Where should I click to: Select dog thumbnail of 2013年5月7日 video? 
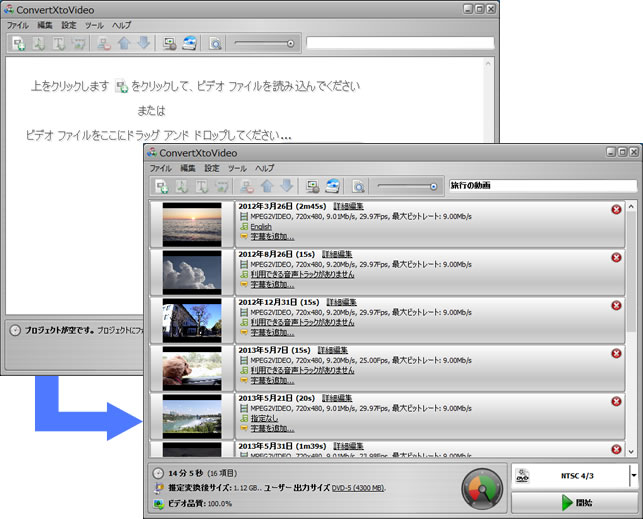point(192,369)
